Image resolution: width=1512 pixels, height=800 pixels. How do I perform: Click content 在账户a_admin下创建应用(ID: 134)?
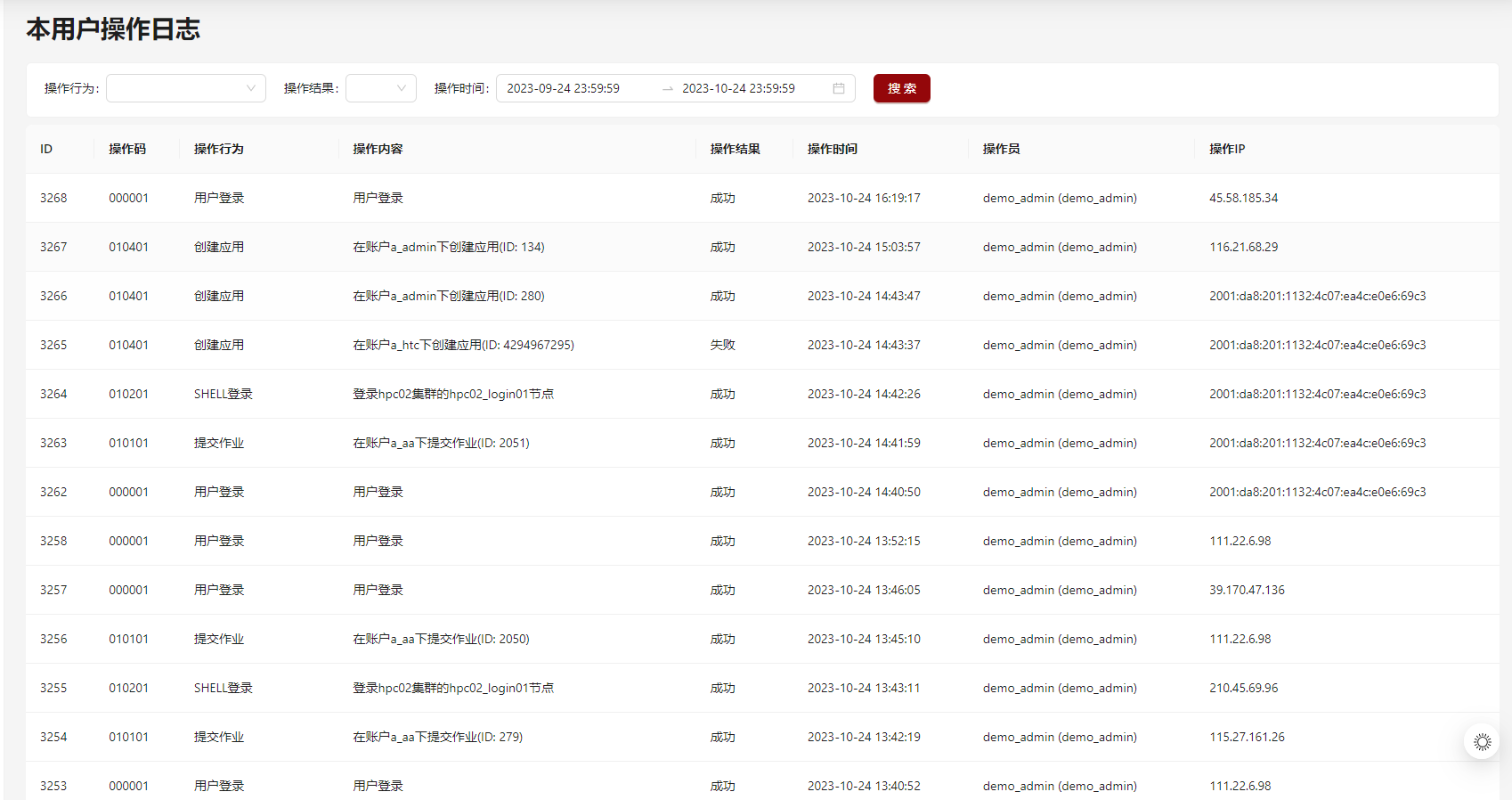pos(448,247)
